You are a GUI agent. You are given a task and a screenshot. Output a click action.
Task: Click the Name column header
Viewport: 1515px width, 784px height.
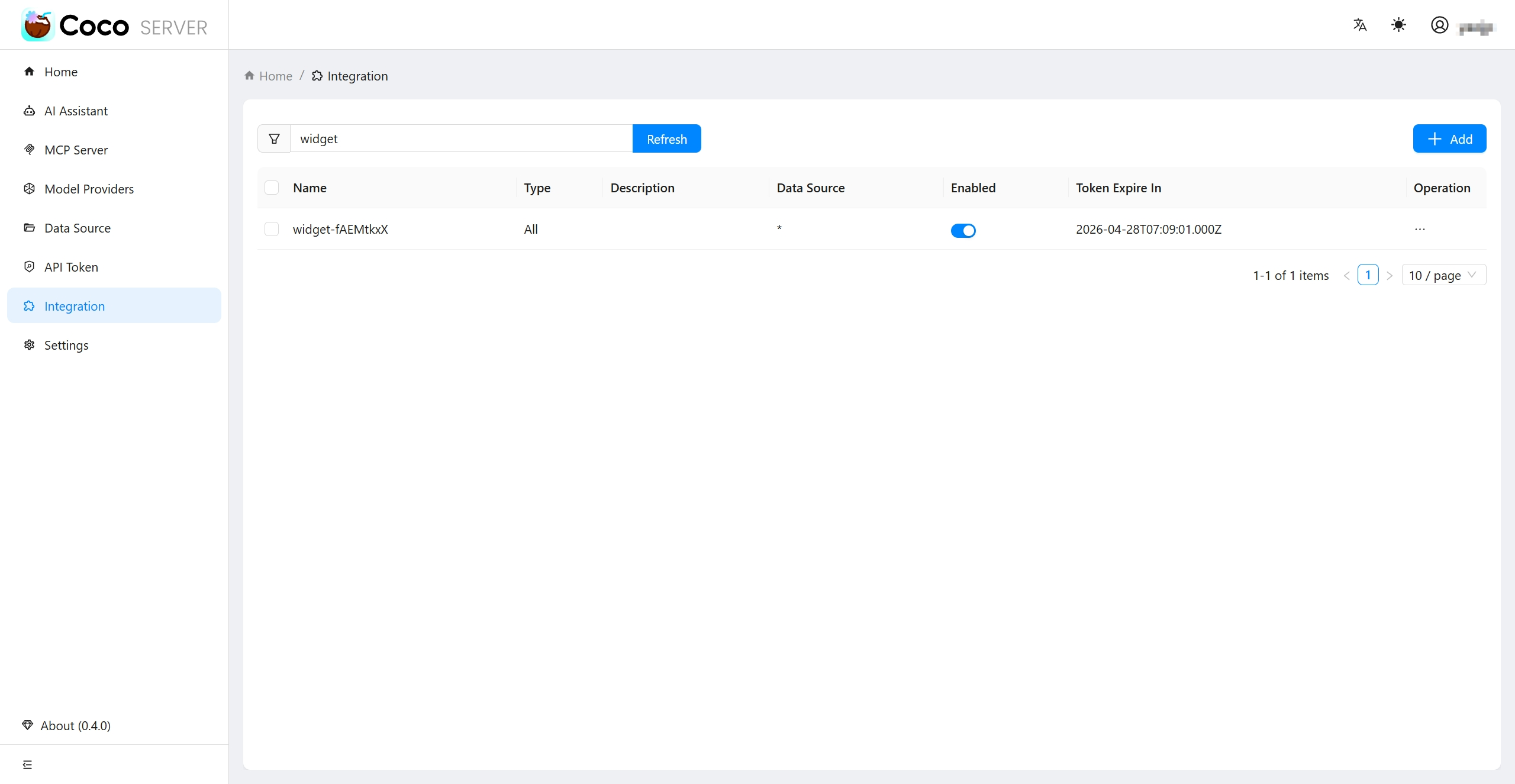coord(310,188)
